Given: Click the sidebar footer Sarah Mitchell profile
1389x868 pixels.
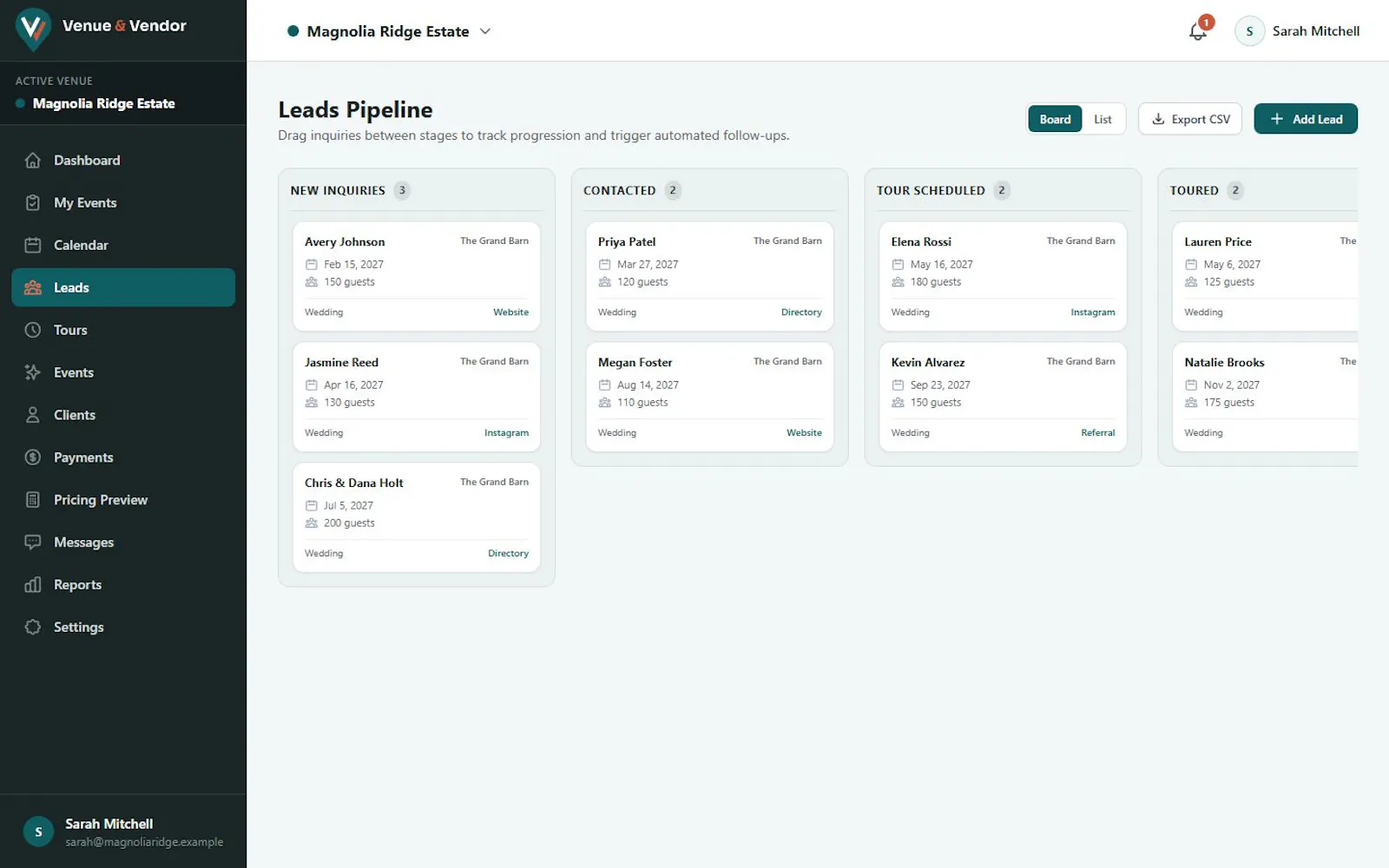Looking at the screenshot, I should [123, 832].
